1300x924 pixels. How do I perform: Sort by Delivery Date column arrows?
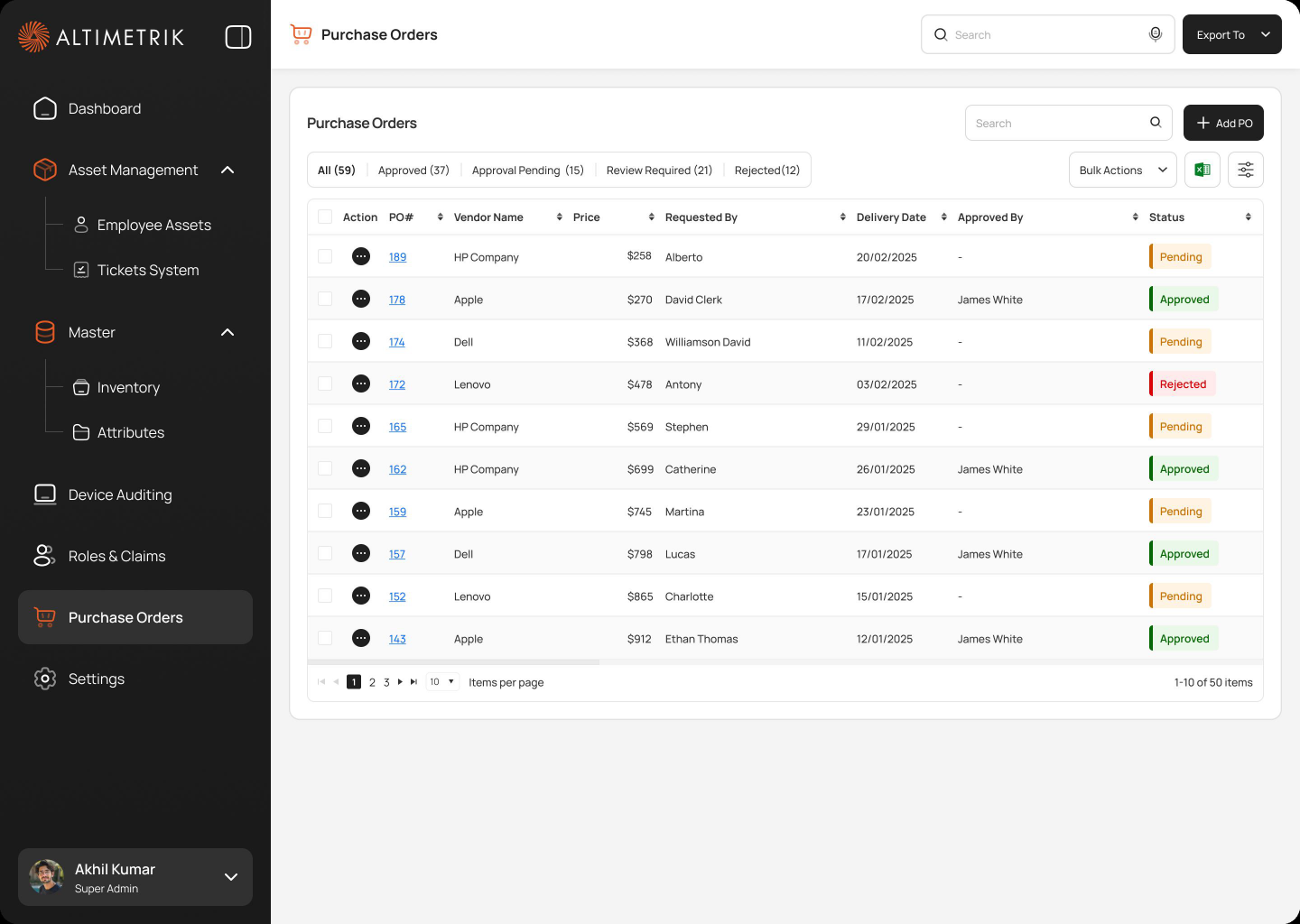click(943, 217)
